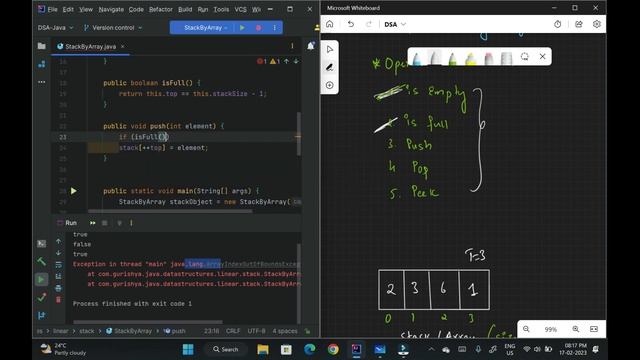Open the Version control dropdown
This screenshot has height=360, width=640.
113,28
